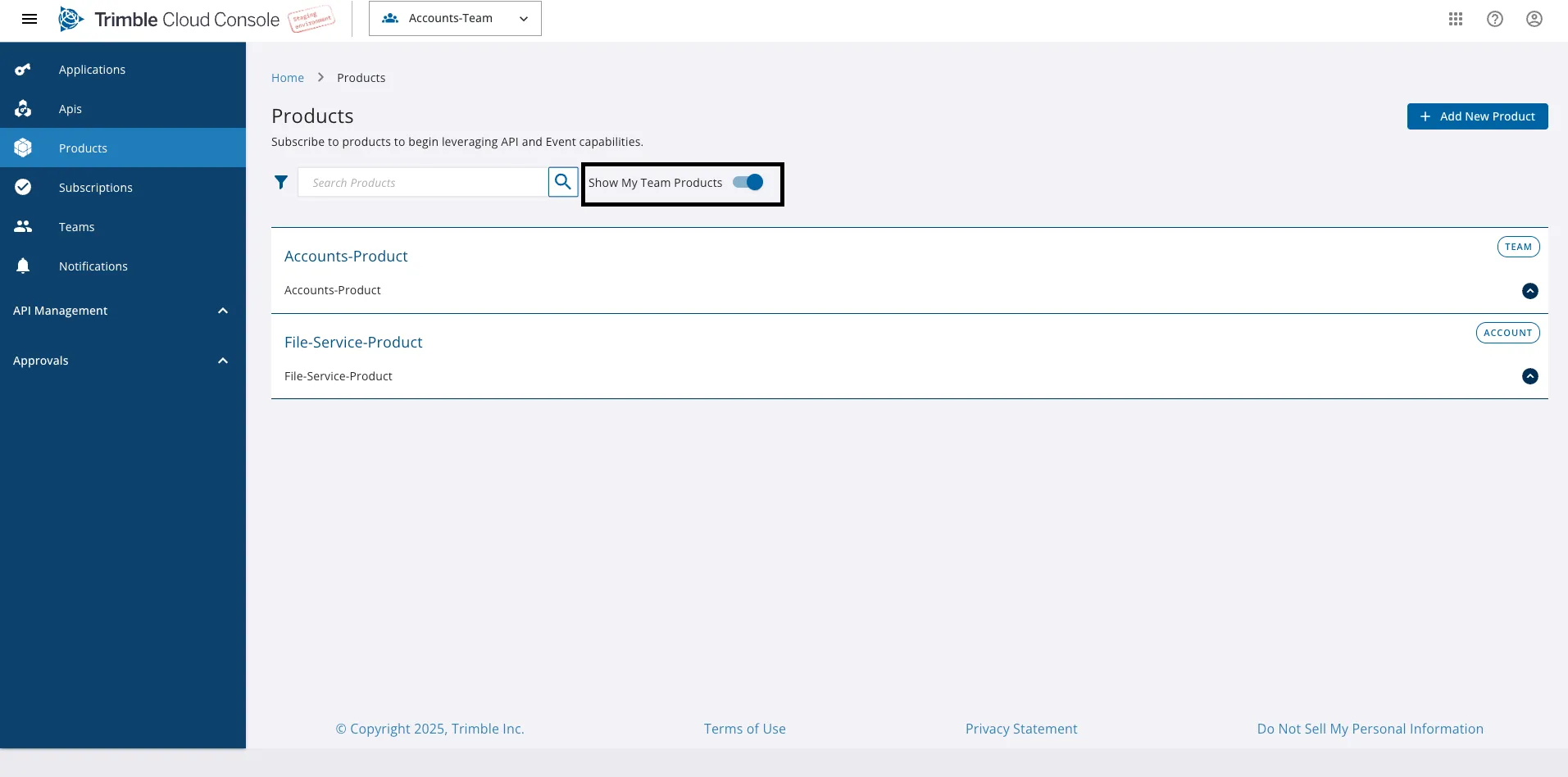This screenshot has height=777, width=1568.
Task: Open Subscriptions from the sidebar
Action: pos(123,187)
